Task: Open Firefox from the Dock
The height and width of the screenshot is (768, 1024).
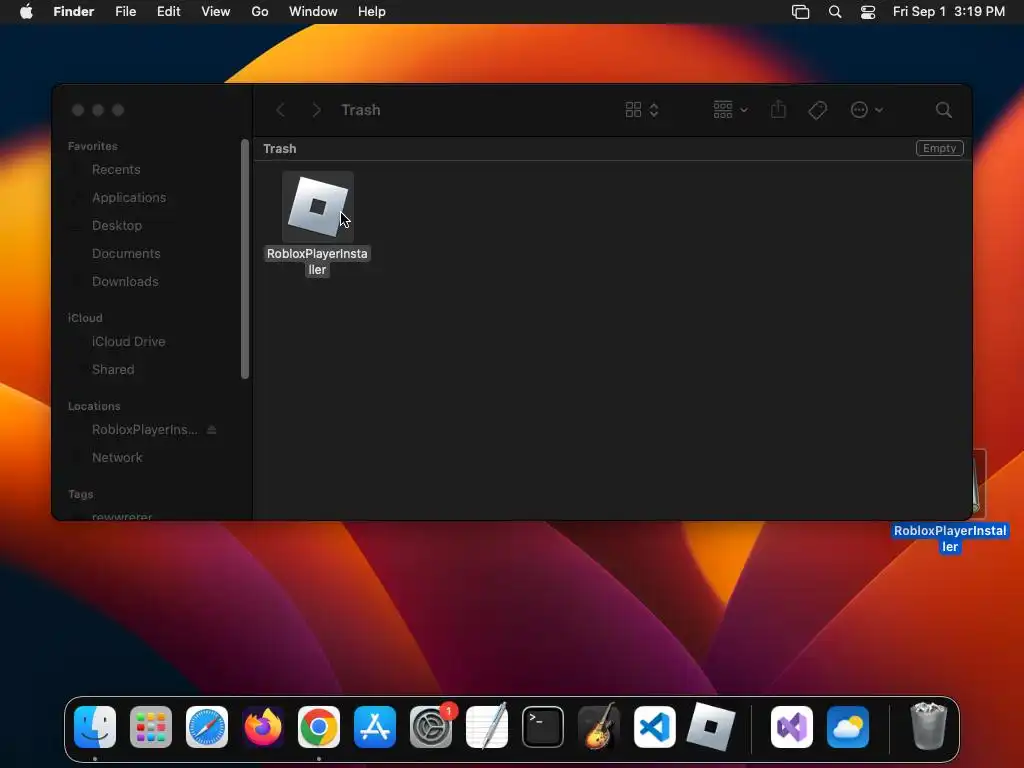Action: point(263,727)
